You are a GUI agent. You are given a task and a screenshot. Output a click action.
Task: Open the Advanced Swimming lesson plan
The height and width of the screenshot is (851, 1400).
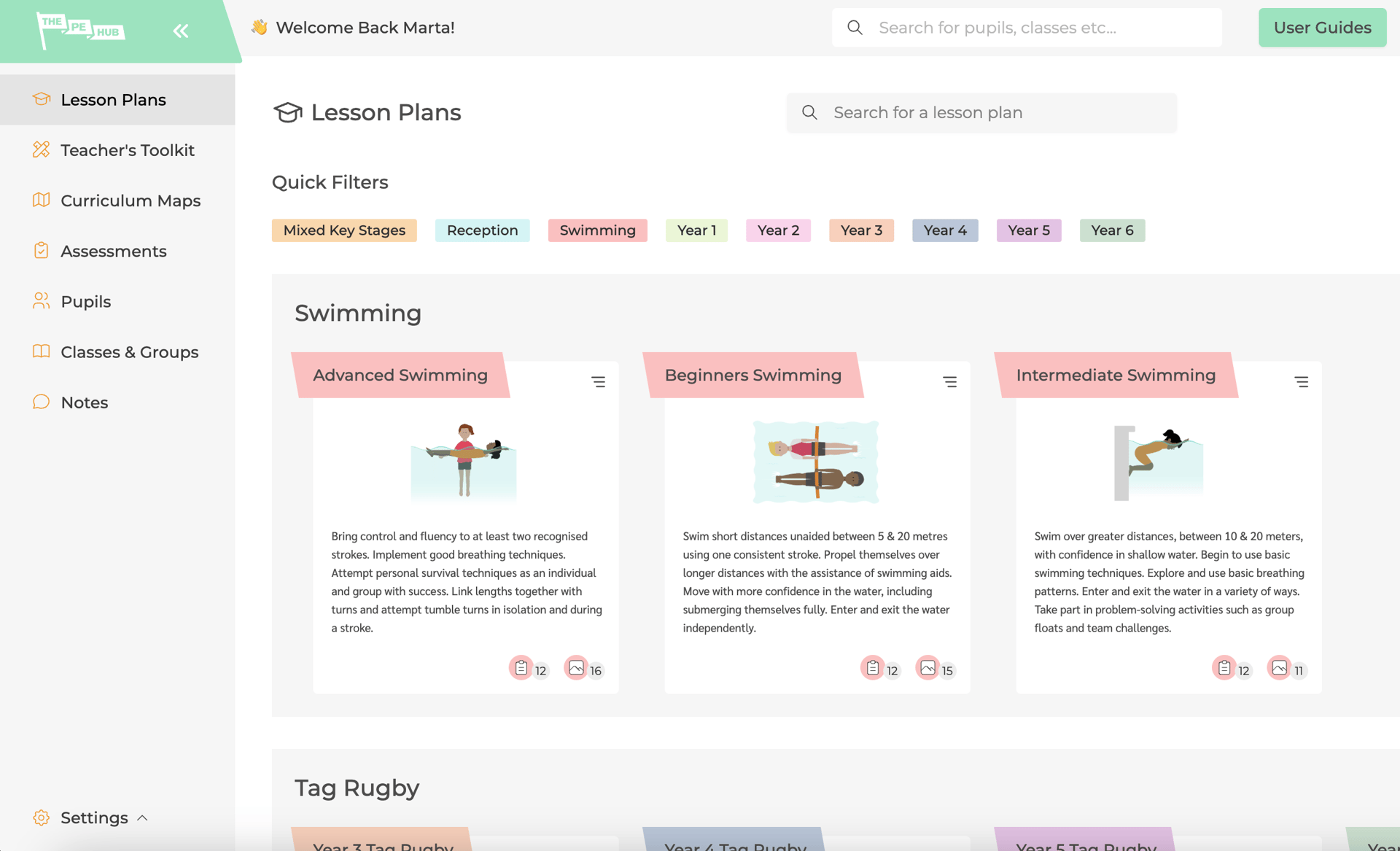tap(400, 375)
